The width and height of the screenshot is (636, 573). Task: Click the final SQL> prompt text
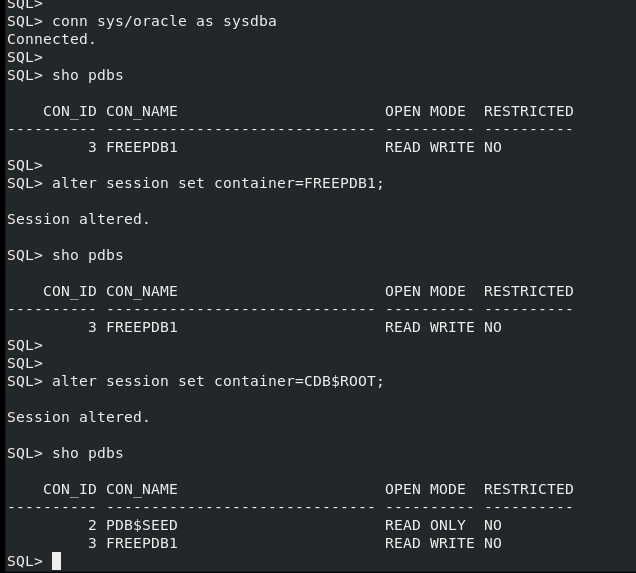pyautogui.click(x=25, y=561)
